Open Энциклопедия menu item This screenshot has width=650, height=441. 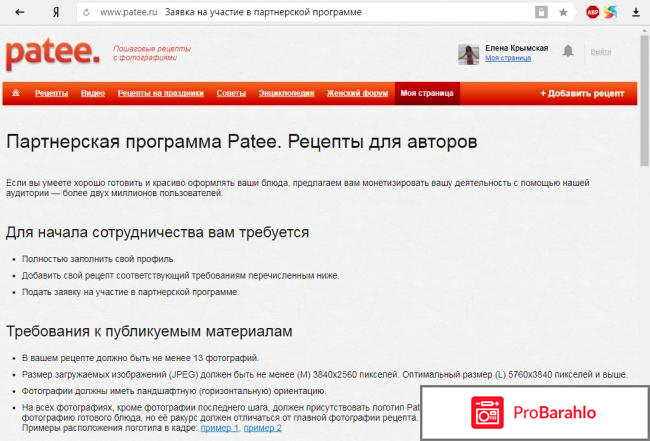(x=286, y=93)
